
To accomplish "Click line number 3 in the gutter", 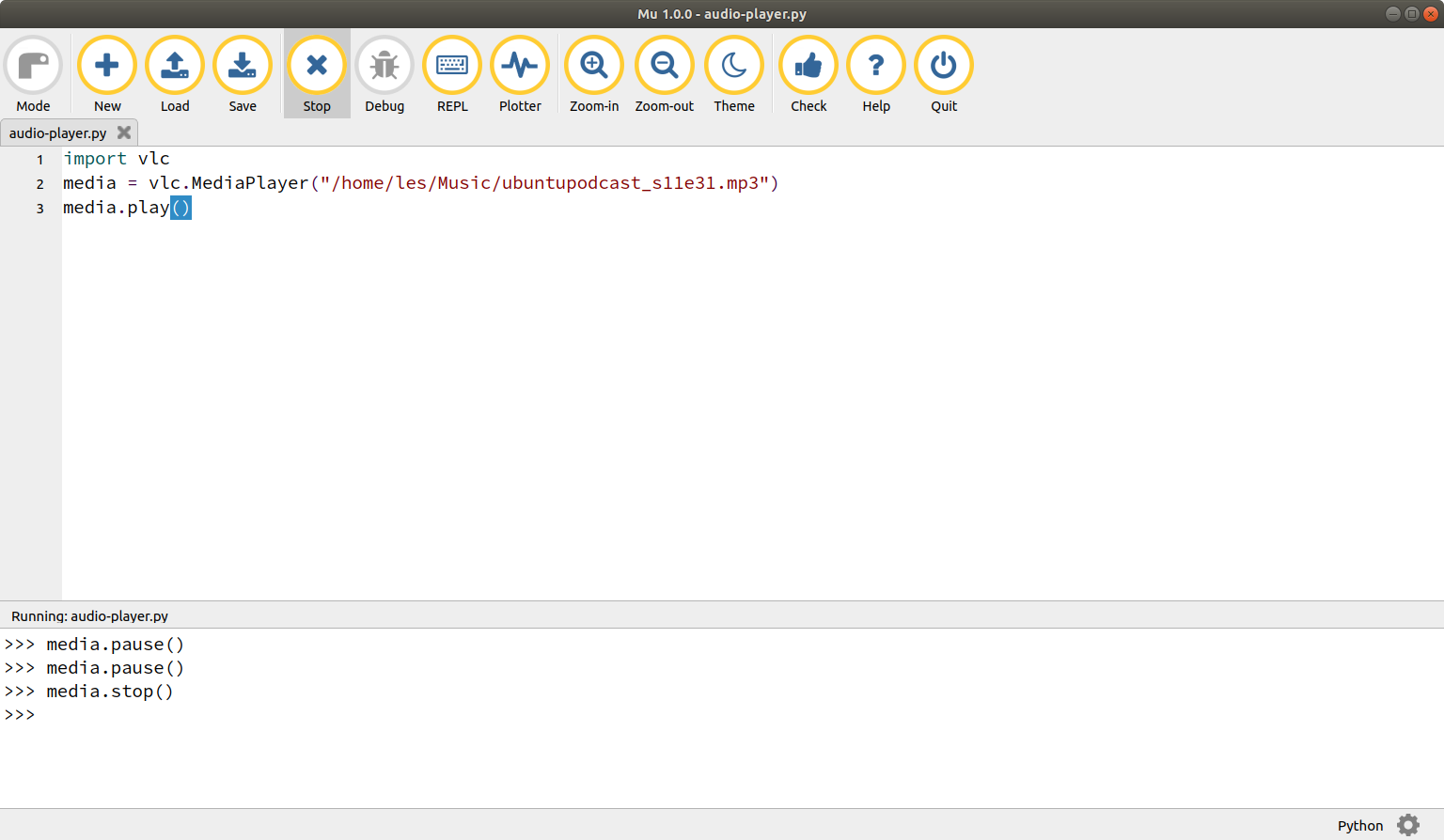I will click(x=39, y=208).
